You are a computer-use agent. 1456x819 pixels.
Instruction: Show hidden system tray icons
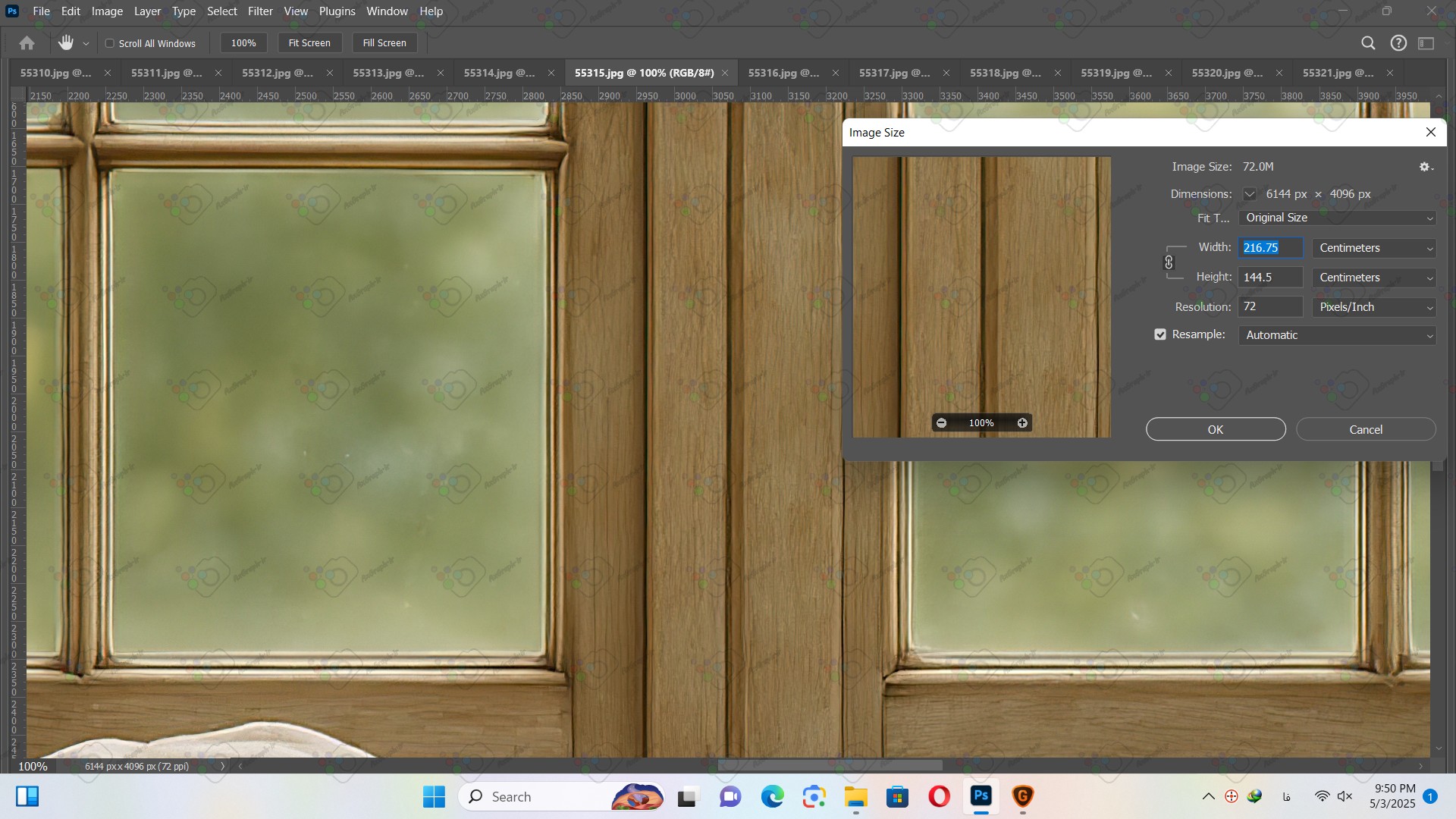[1209, 796]
